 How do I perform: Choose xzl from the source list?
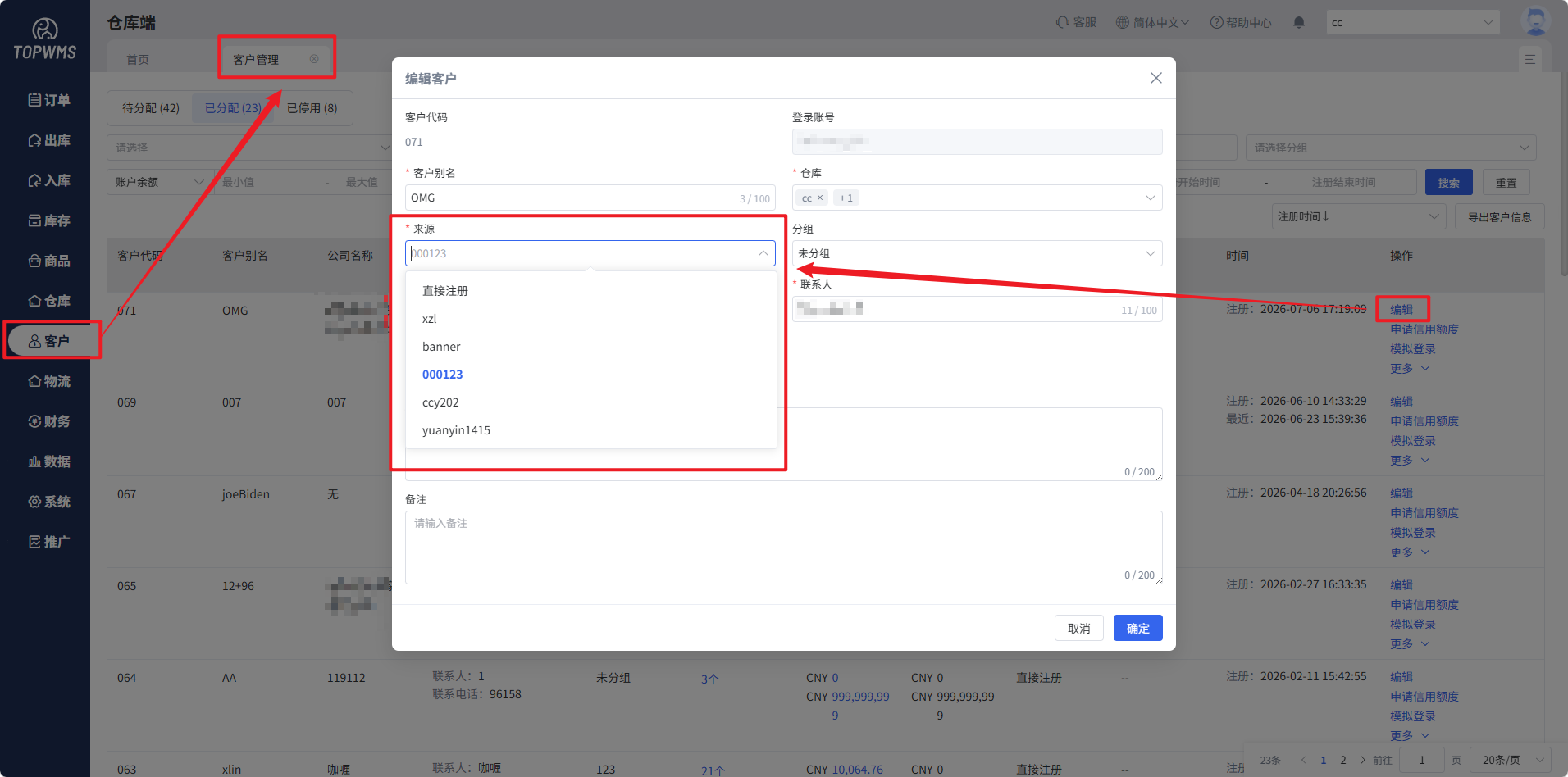coord(591,319)
